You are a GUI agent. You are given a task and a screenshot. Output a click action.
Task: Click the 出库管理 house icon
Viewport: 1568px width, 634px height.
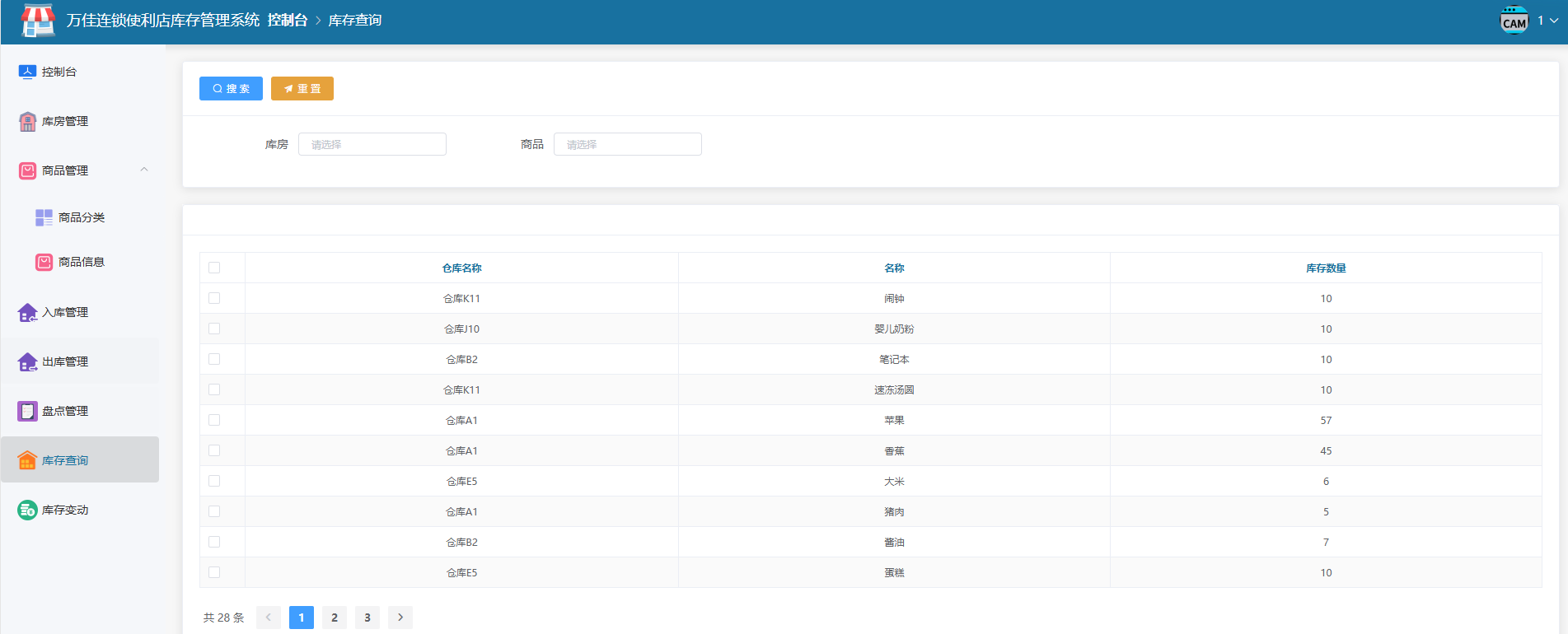[x=27, y=361]
